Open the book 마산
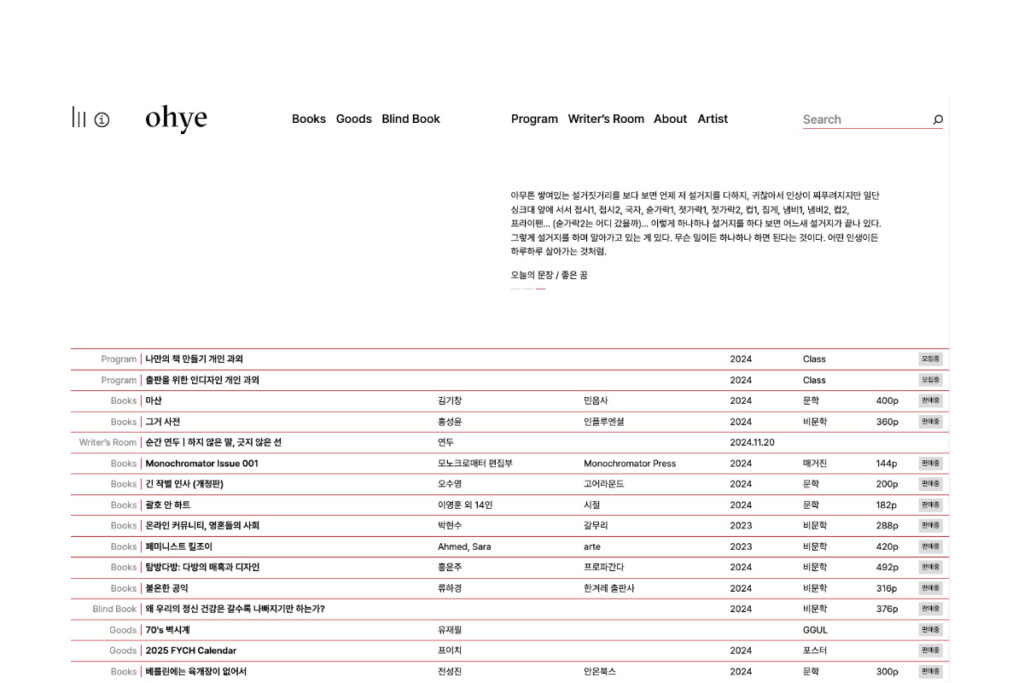Image resolution: width=1024 pixels, height=683 pixels. (153, 401)
